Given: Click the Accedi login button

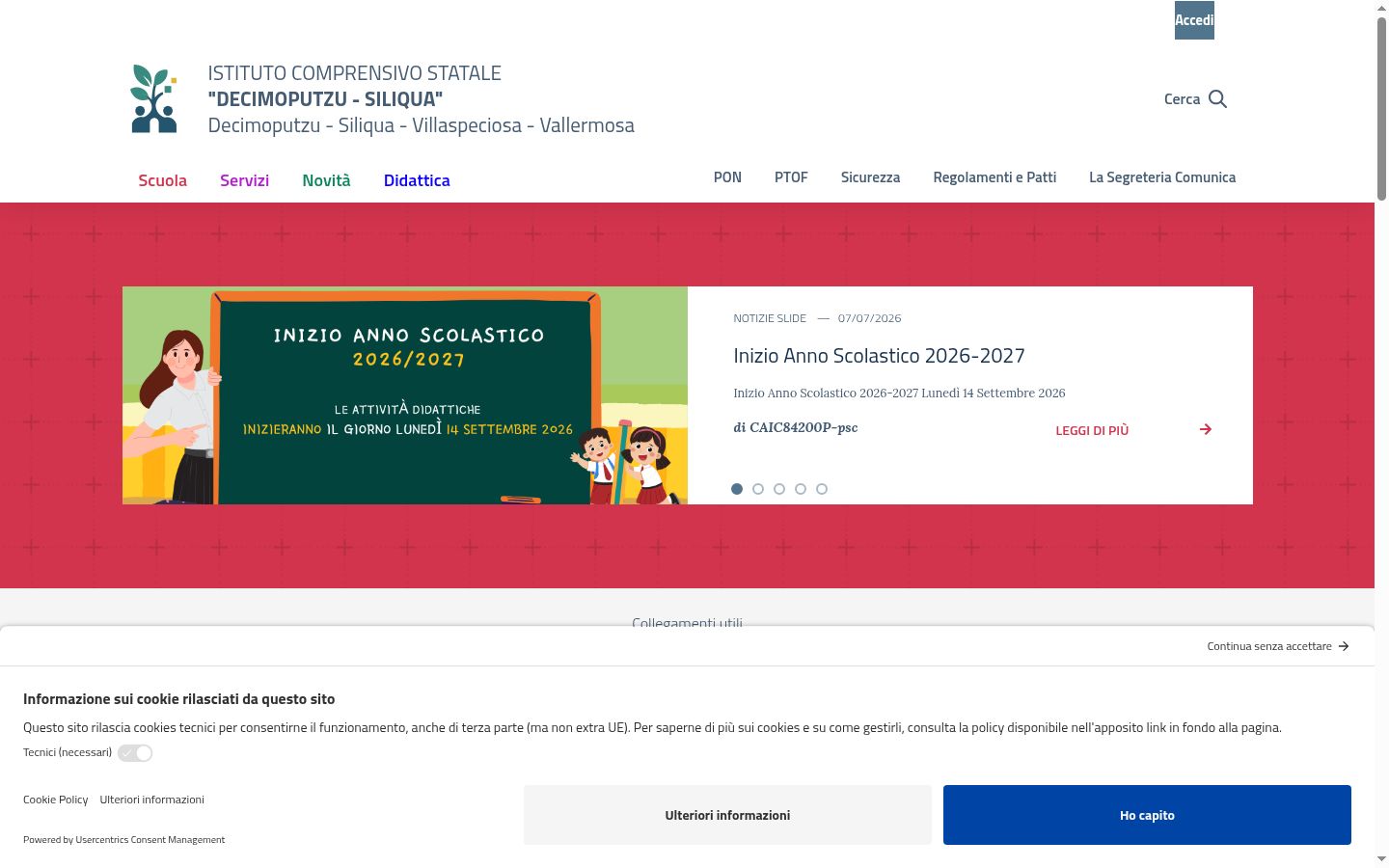Looking at the screenshot, I should coord(1194,20).
